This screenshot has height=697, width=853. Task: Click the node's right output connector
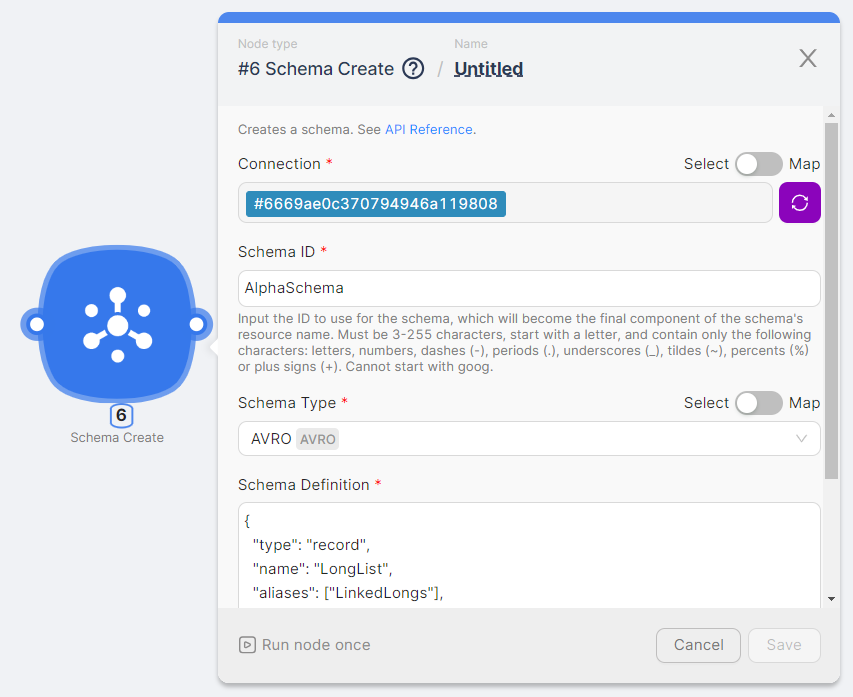pos(197,324)
